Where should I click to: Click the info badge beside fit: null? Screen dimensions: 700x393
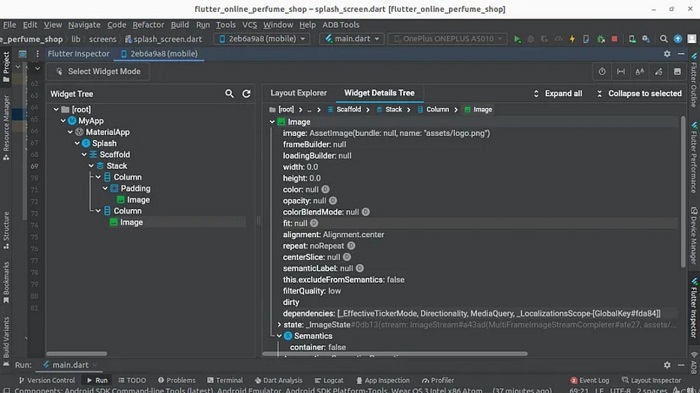(314, 223)
